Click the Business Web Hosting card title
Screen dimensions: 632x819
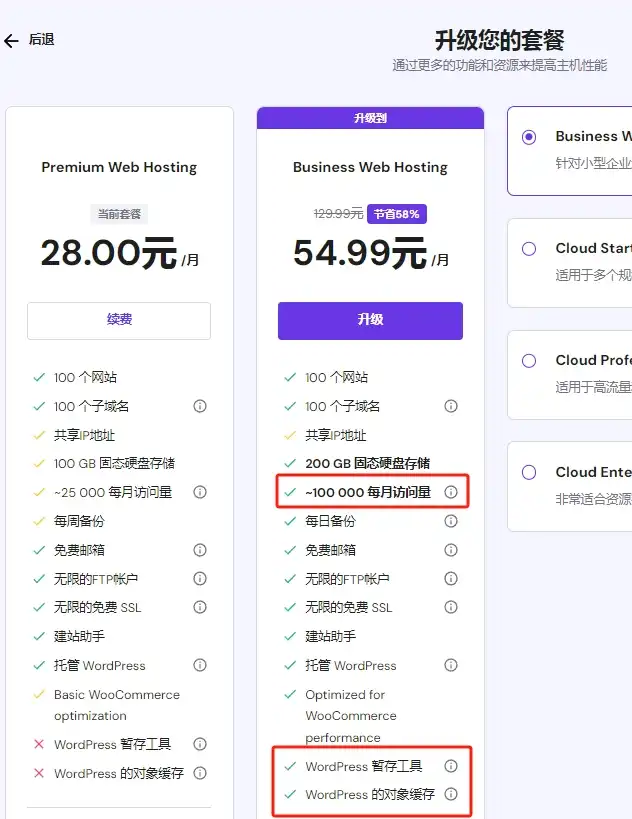pyautogui.click(x=370, y=167)
